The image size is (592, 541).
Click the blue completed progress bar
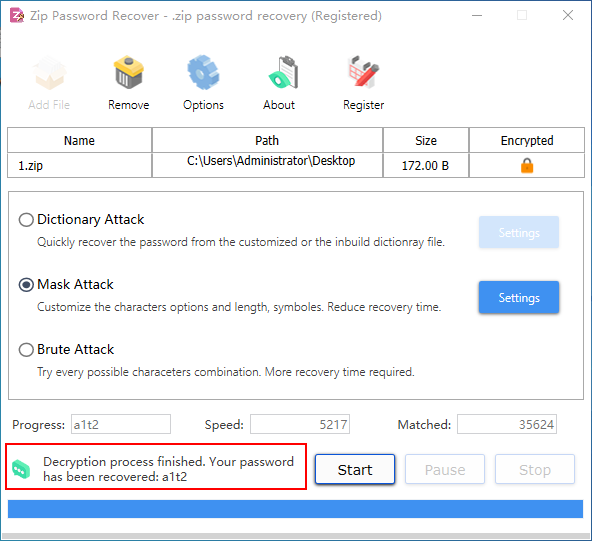point(295,509)
